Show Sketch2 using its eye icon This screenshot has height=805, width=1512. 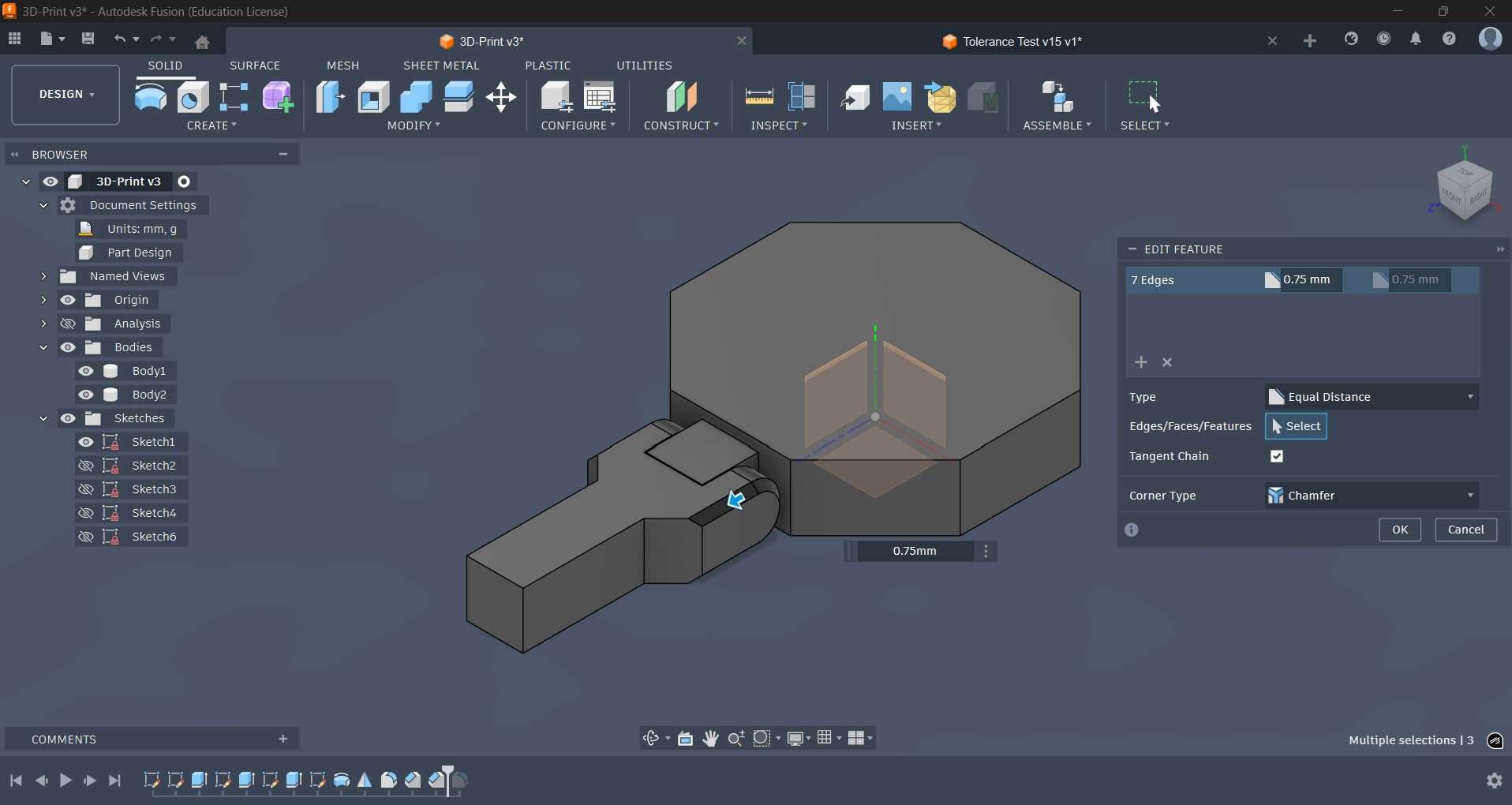click(x=86, y=466)
